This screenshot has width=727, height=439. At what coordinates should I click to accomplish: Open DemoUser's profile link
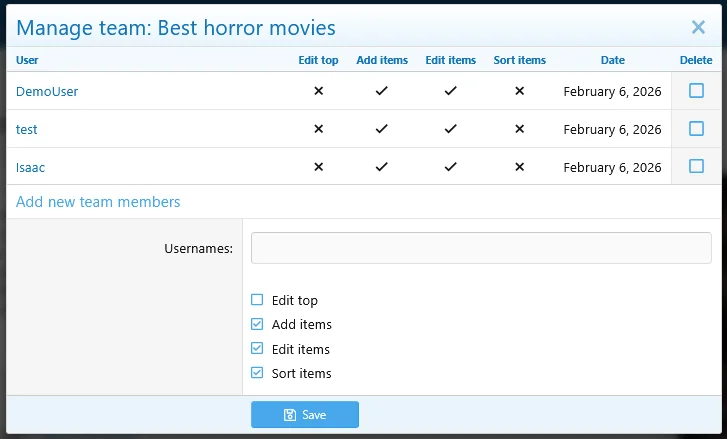click(47, 91)
